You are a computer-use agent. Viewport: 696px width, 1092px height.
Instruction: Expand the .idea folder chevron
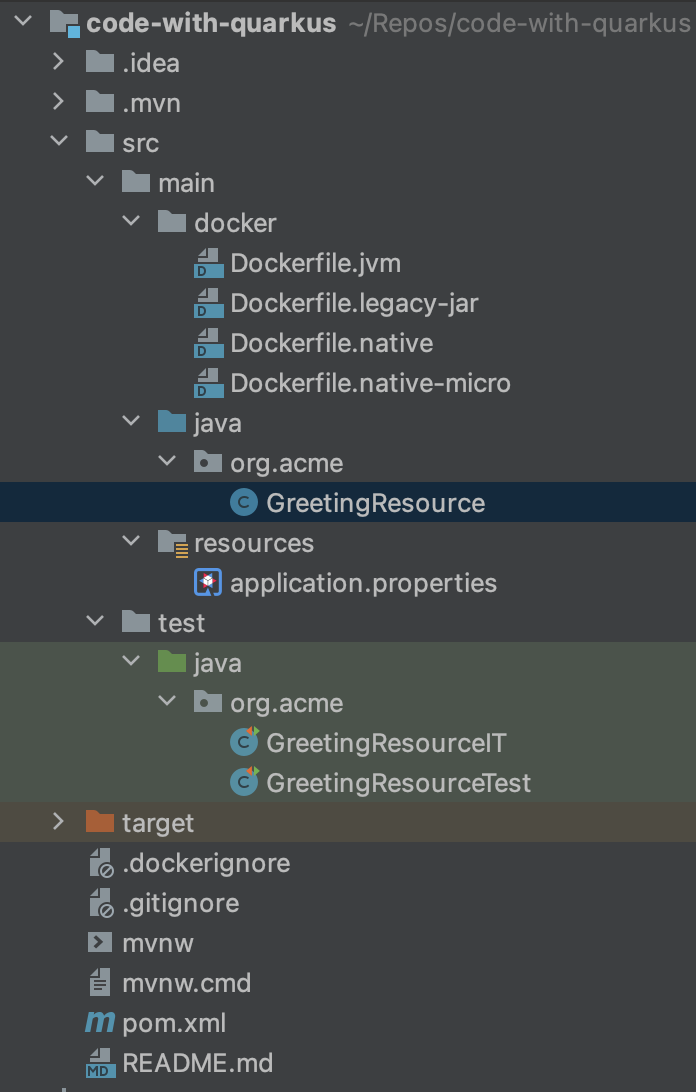(x=59, y=62)
